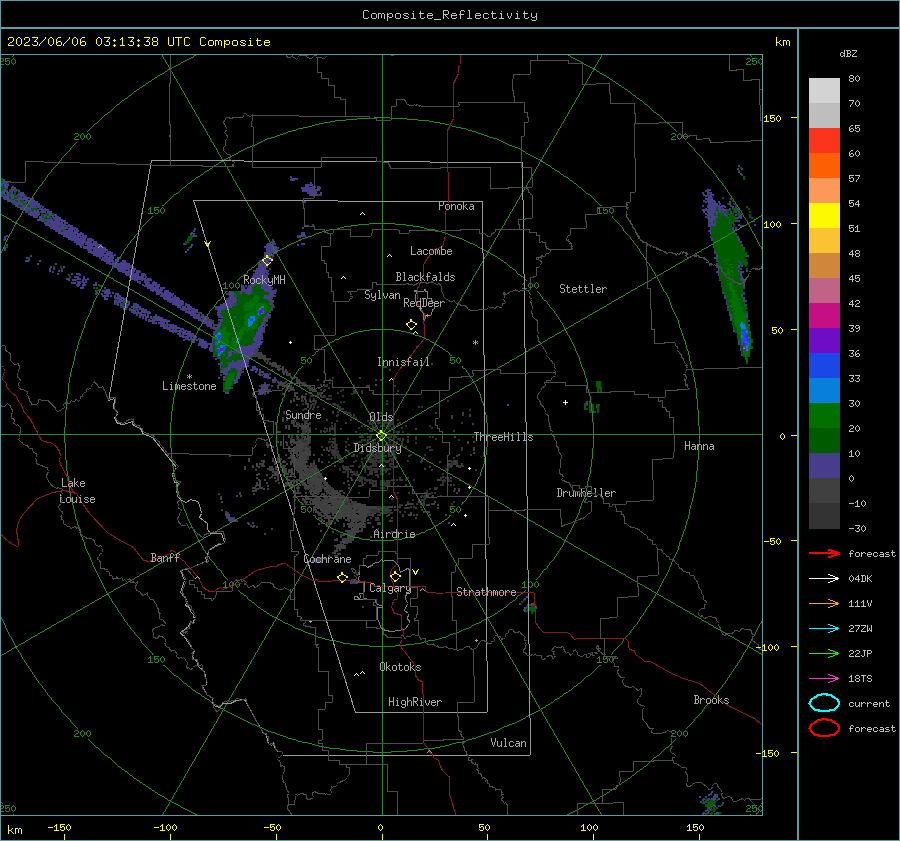This screenshot has width=900, height=841.
Task: Click the yellow diamond marker near RockyMH
Action: coord(267,261)
